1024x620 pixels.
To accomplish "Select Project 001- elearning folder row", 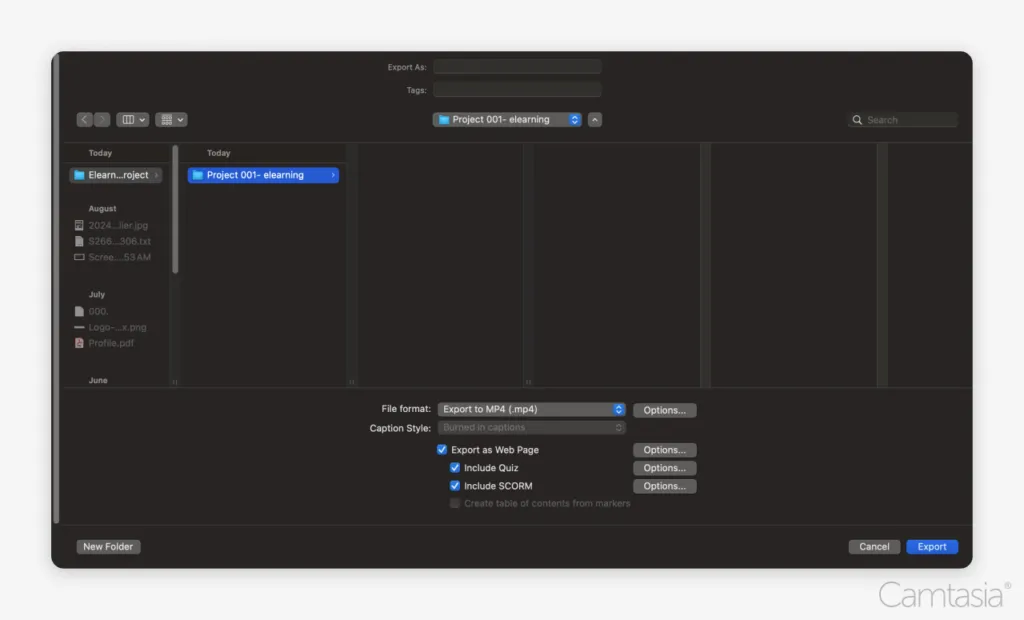I will coord(263,175).
